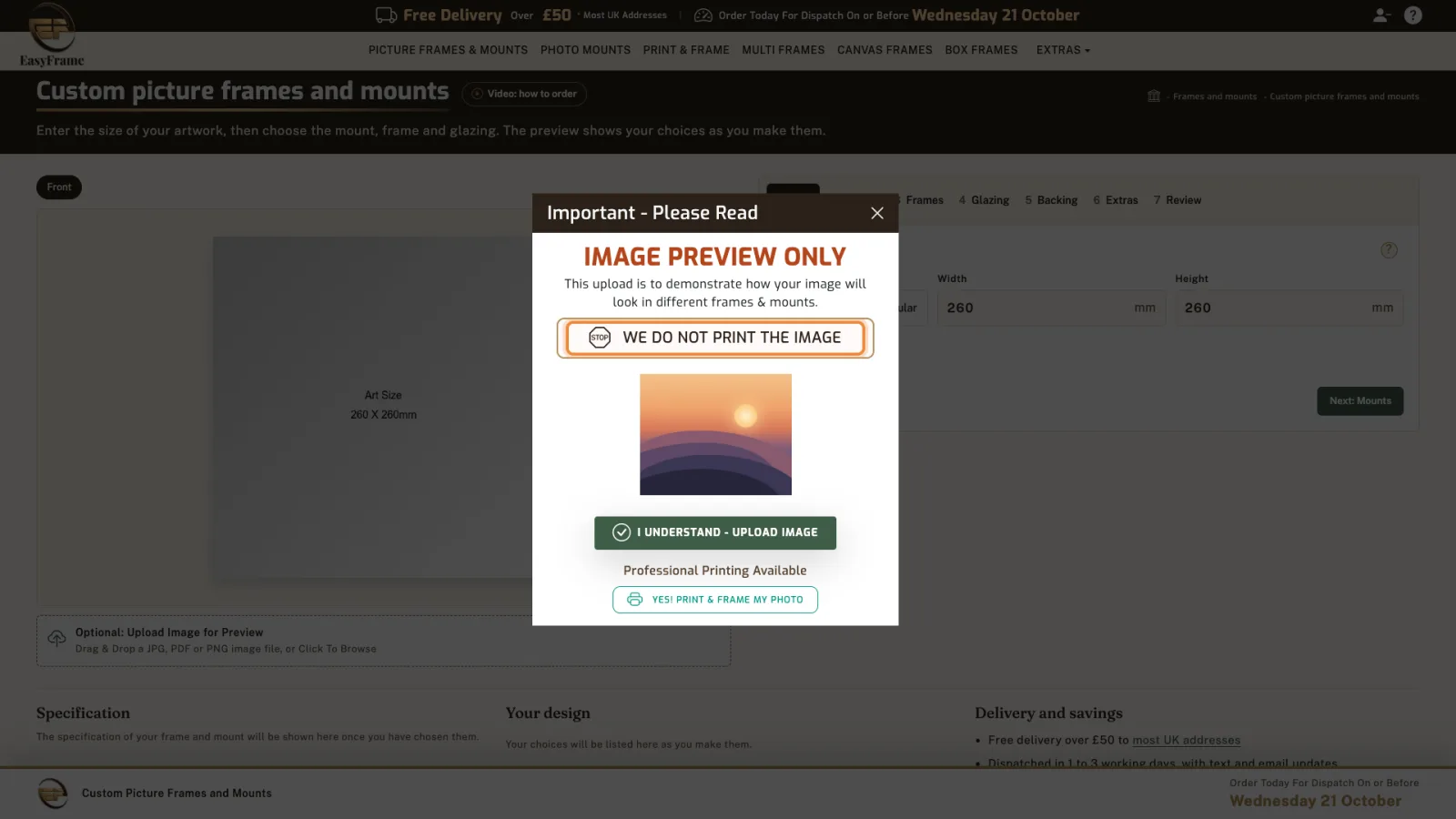The height and width of the screenshot is (819, 1456).
Task: Select the Front view button
Action: [x=59, y=187]
